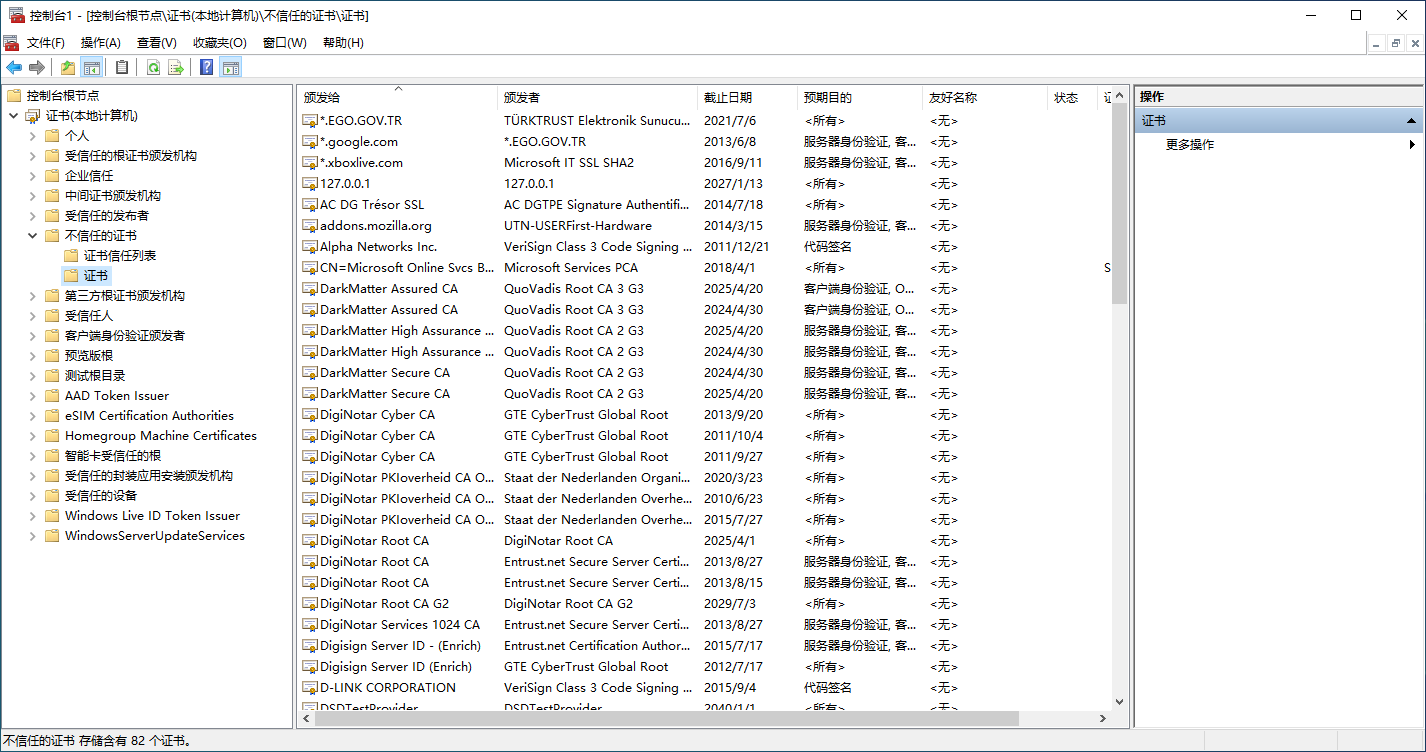Select the 证书信任列表 folder in tree
The image size is (1426, 752).
tap(119, 256)
